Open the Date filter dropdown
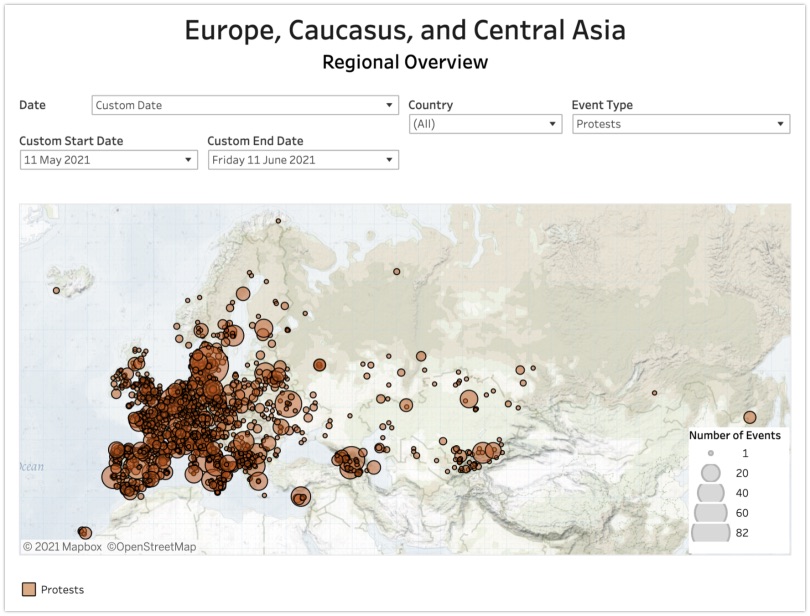Viewport: 810px width, 616px height. [244, 105]
